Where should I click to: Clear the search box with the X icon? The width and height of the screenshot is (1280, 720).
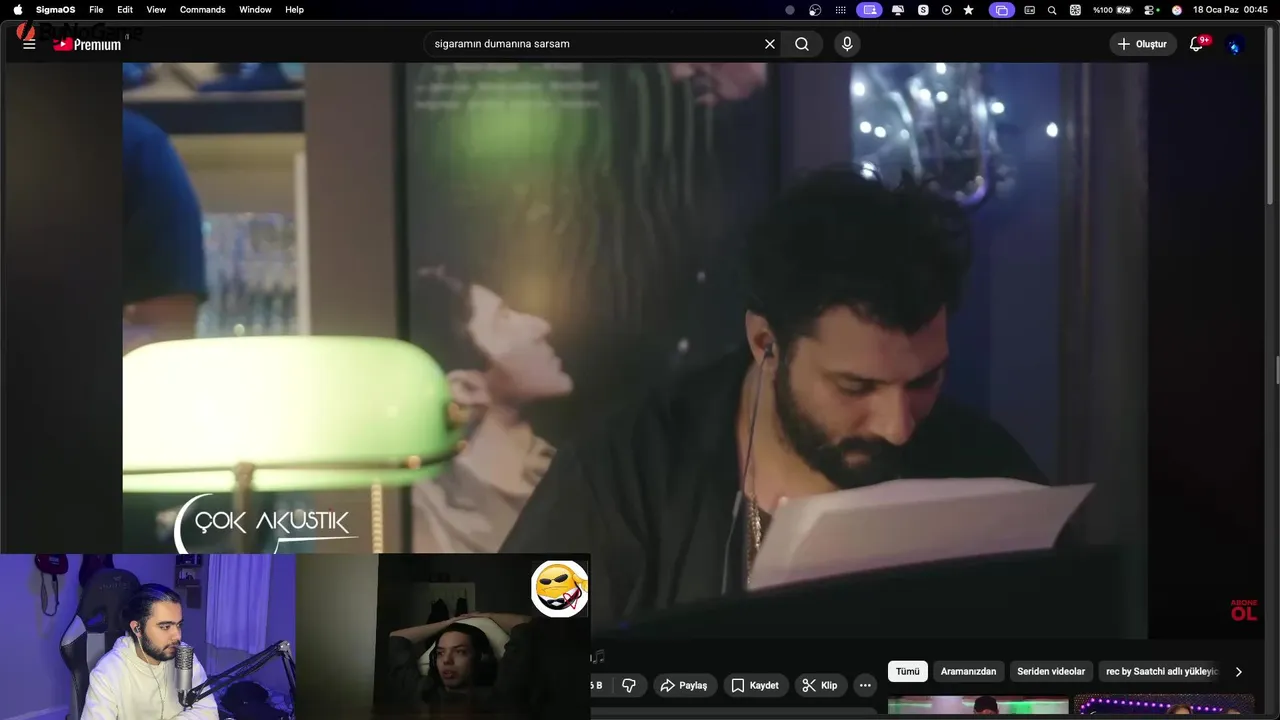click(770, 44)
